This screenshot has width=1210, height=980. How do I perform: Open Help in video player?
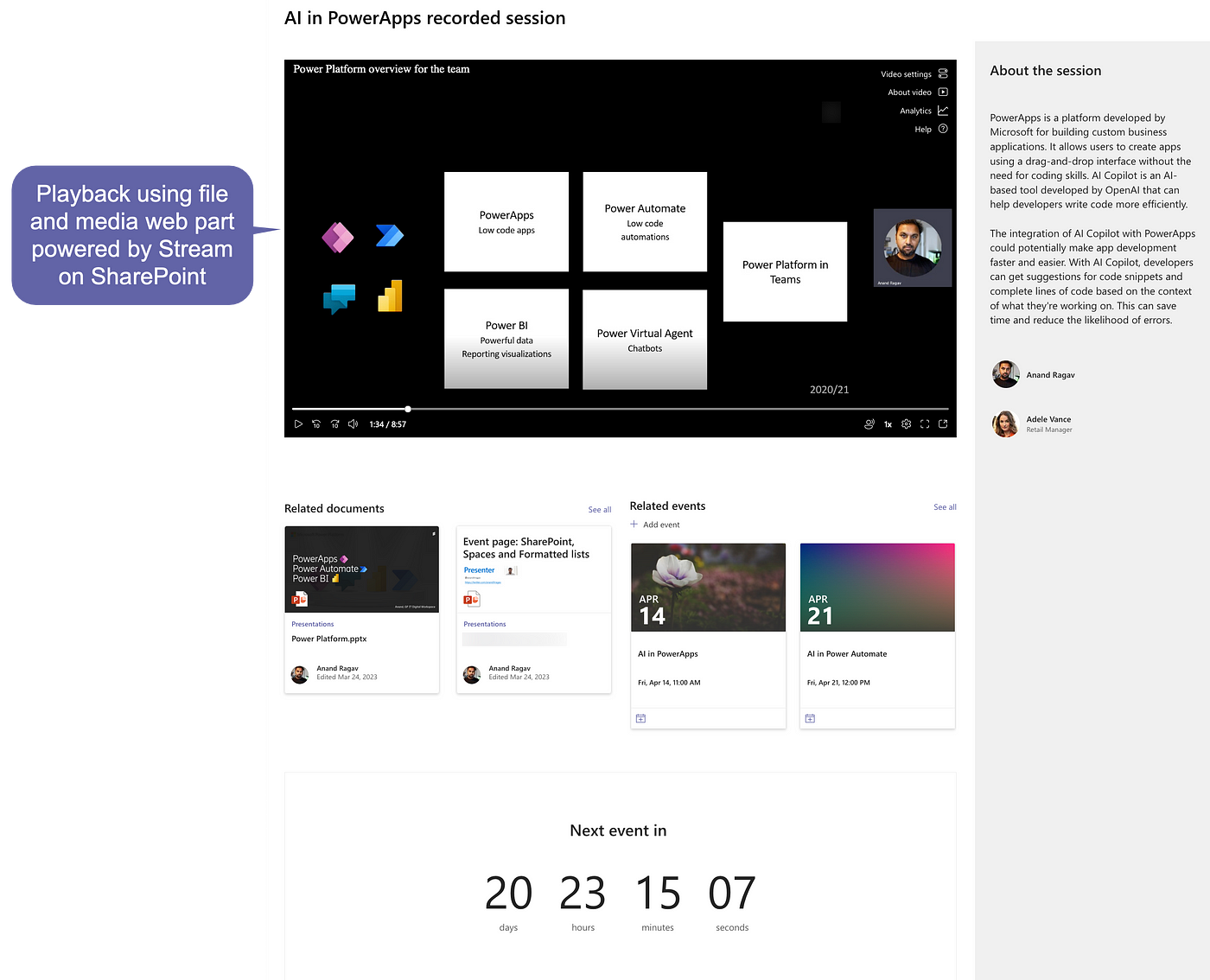tap(931, 130)
